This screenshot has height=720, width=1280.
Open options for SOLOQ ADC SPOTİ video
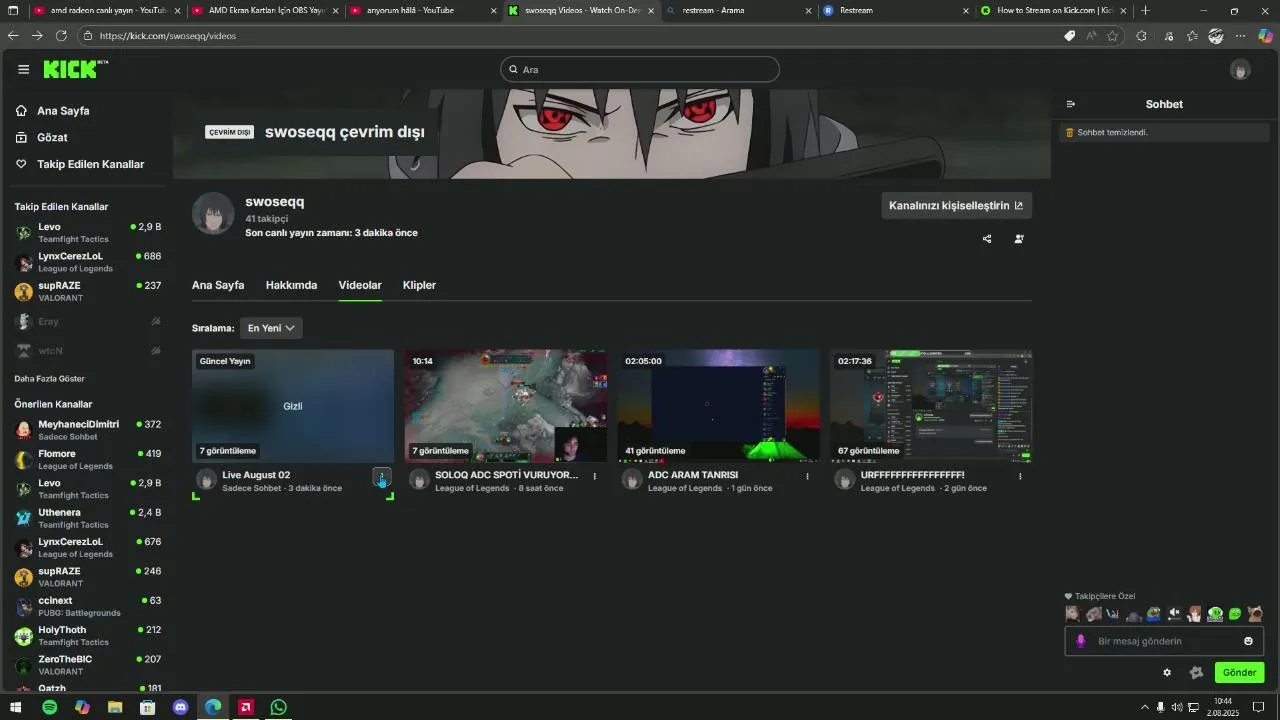pos(595,476)
